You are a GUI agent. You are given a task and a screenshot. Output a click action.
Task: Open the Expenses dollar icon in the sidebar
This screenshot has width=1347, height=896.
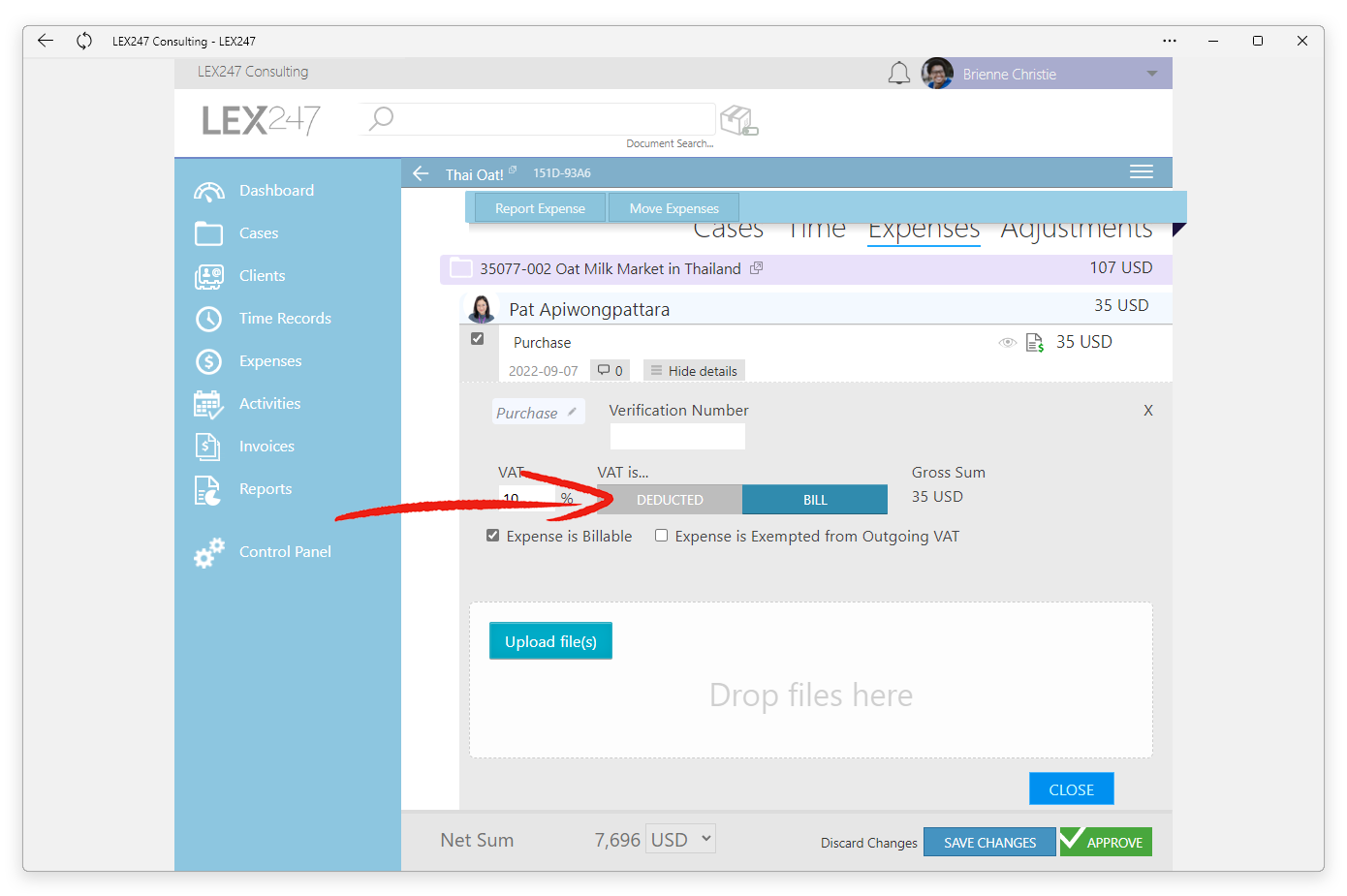[x=208, y=361]
